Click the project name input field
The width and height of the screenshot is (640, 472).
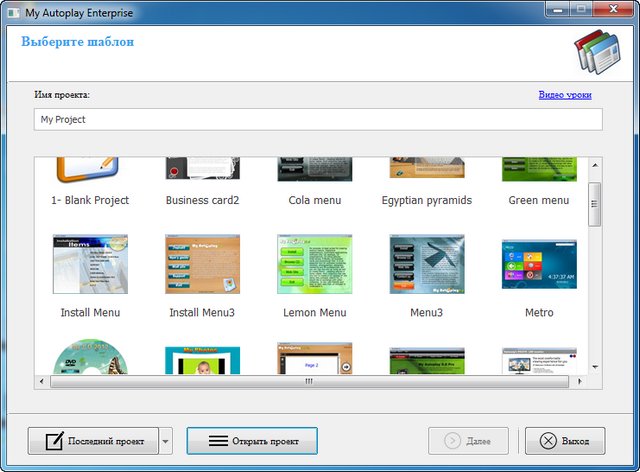pyautogui.click(x=318, y=119)
